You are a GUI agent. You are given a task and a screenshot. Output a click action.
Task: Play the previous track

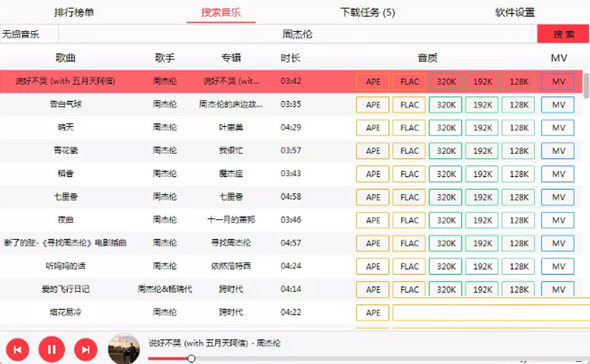(17, 350)
